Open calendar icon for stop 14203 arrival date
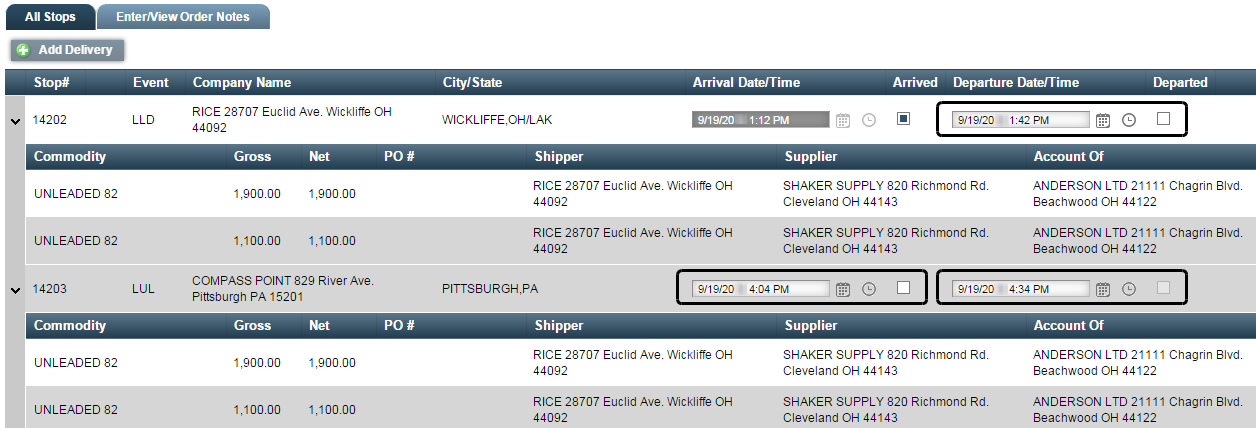The image size is (1256, 428). pyautogui.click(x=843, y=289)
